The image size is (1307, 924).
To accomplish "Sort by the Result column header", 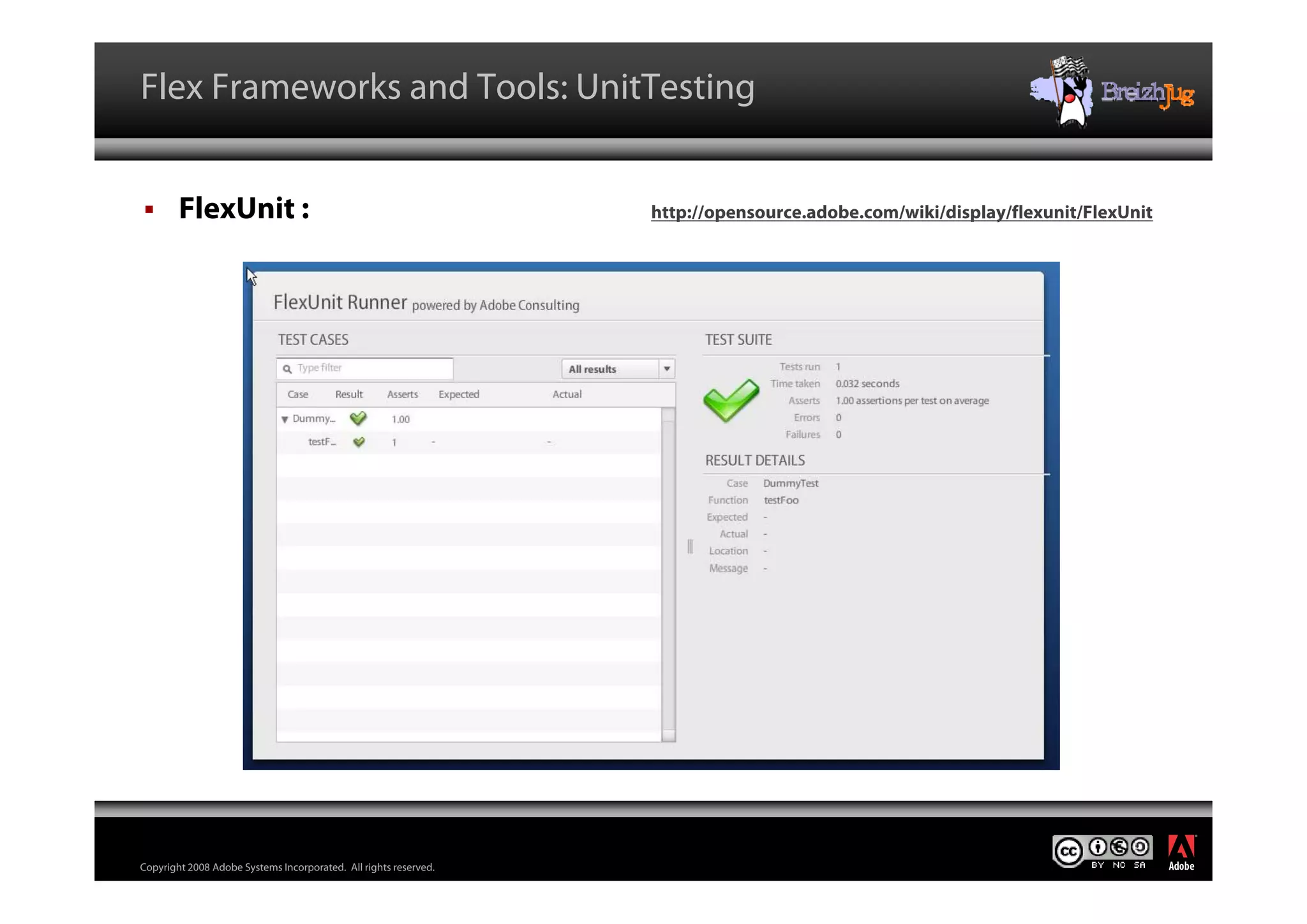I will (x=348, y=394).
